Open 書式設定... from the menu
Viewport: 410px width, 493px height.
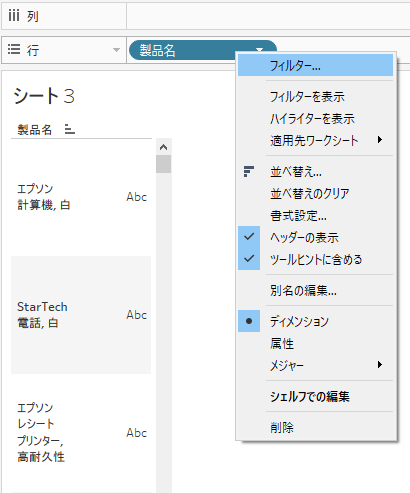[315, 216]
